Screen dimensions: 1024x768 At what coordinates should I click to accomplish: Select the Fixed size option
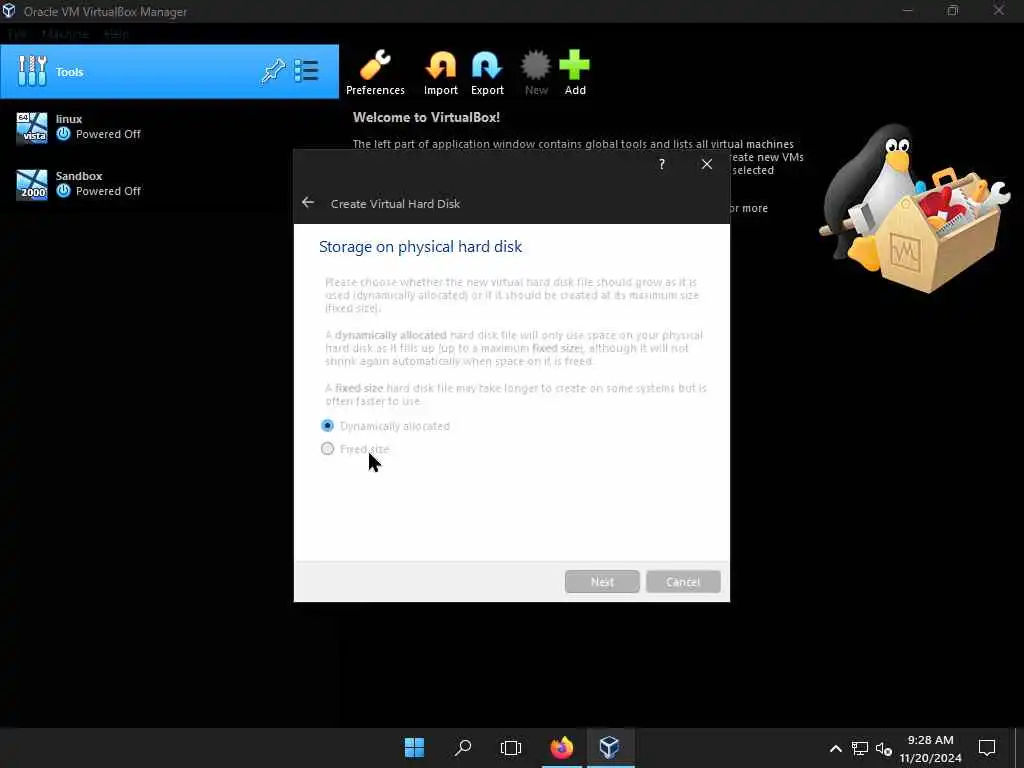pyautogui.click(x=355, y=449)
